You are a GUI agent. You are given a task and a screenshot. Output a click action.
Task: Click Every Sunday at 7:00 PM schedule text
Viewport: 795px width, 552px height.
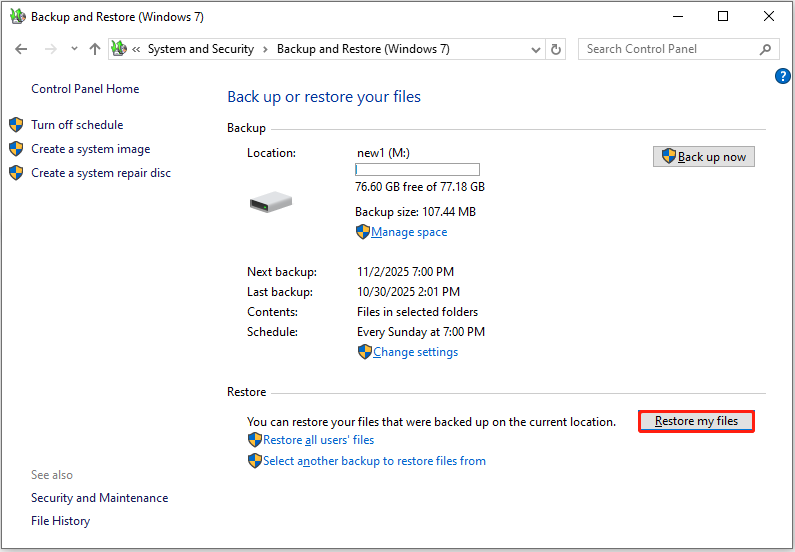(x=421, y=332)
